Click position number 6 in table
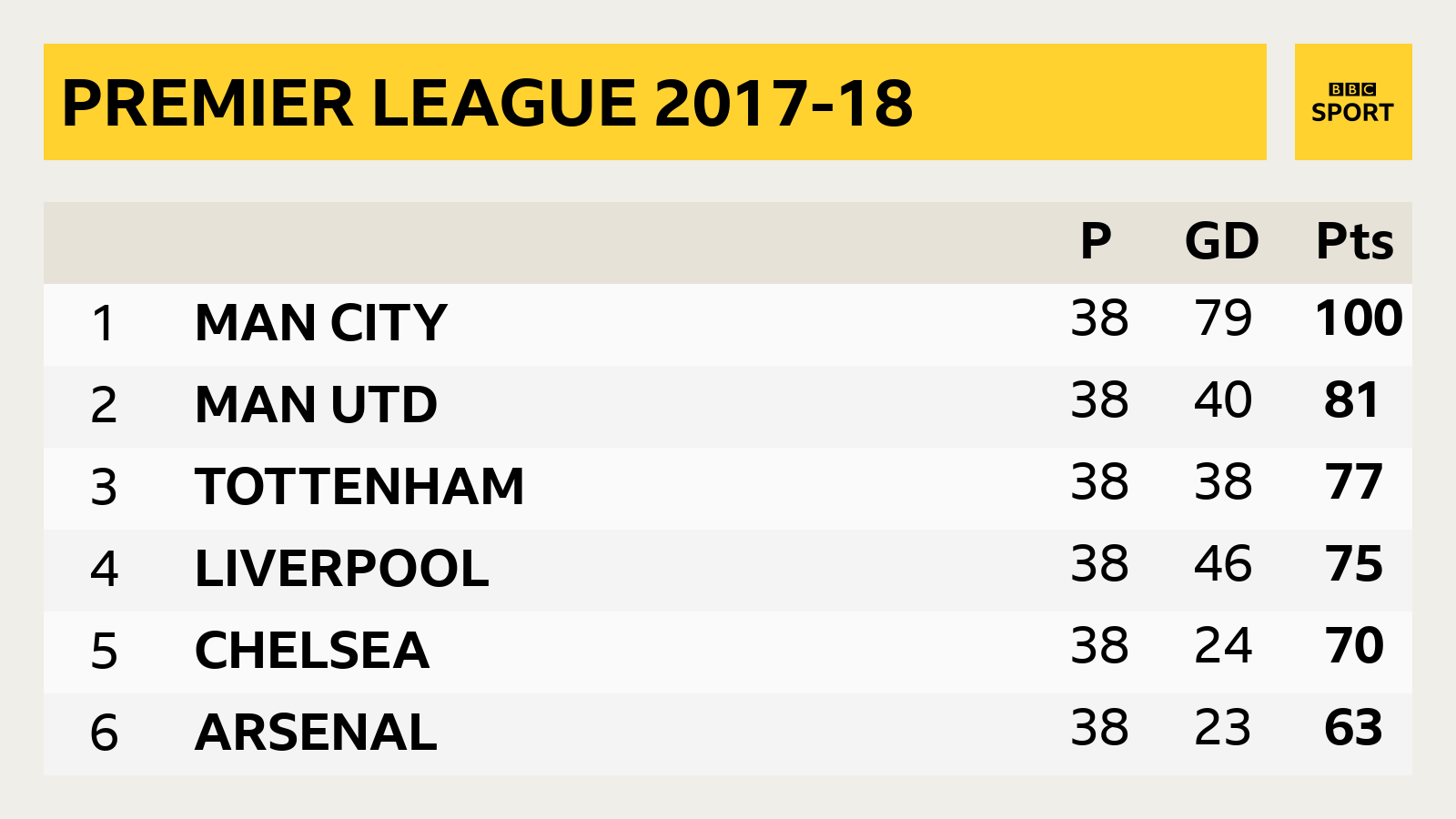 pos(104,733)
